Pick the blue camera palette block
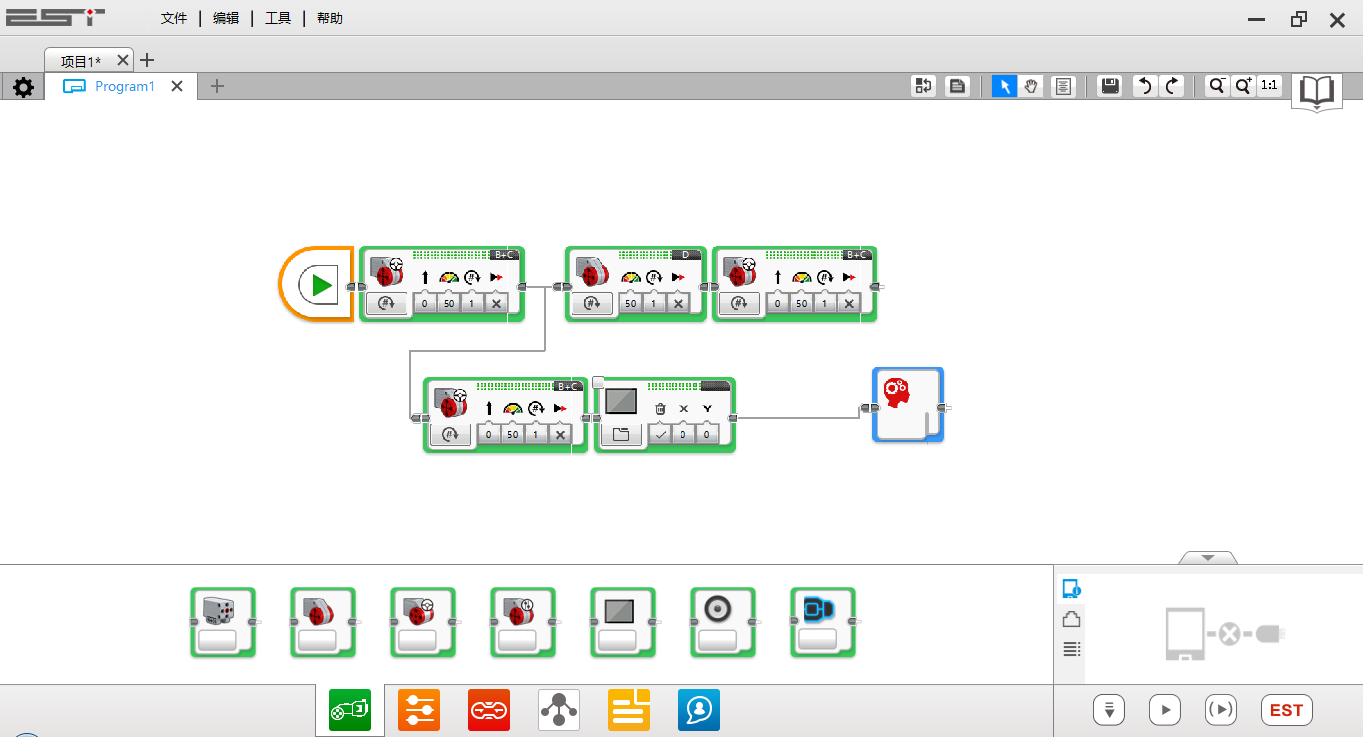Image resolution: width=1363 pixels, height=737 pixels. [x=823, y=622]
